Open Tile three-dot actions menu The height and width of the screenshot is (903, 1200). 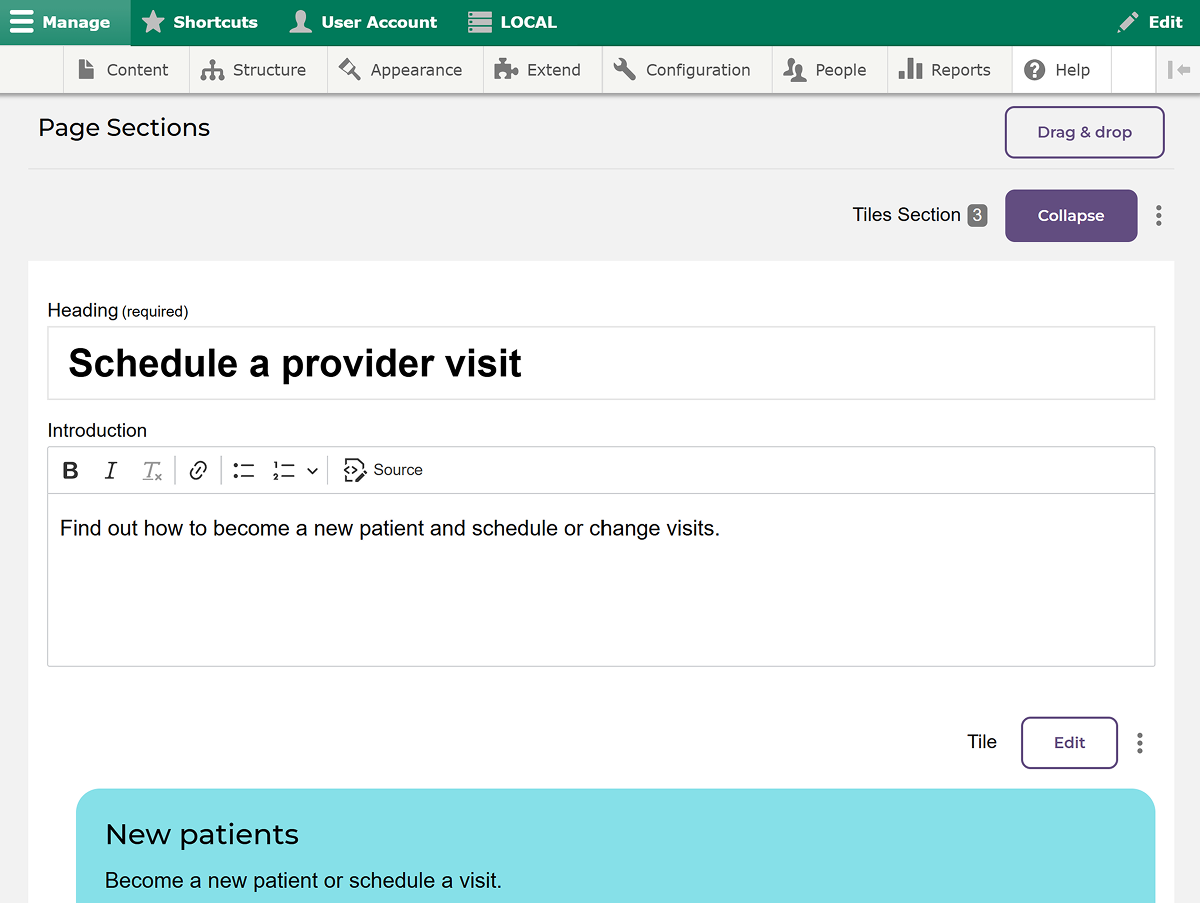click(1140, 743)
